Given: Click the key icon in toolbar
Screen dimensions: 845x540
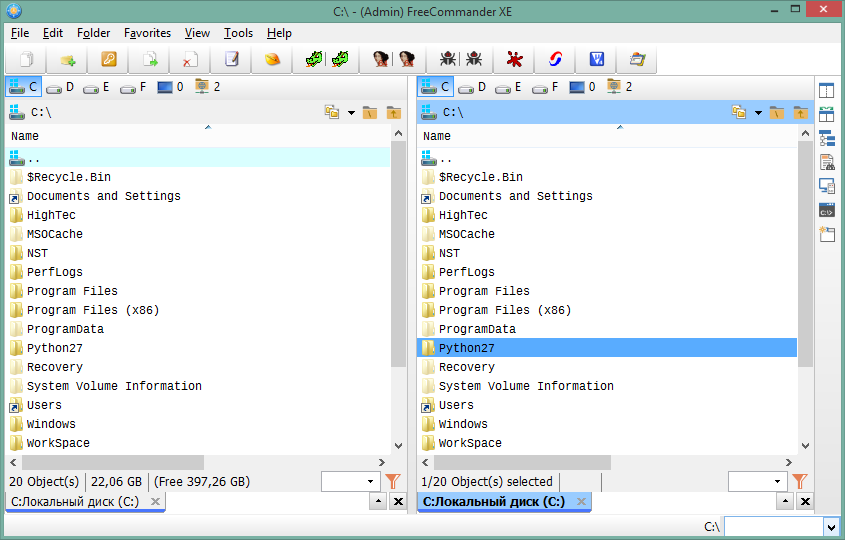Looking at the screenshot, I should click(109, 60).
